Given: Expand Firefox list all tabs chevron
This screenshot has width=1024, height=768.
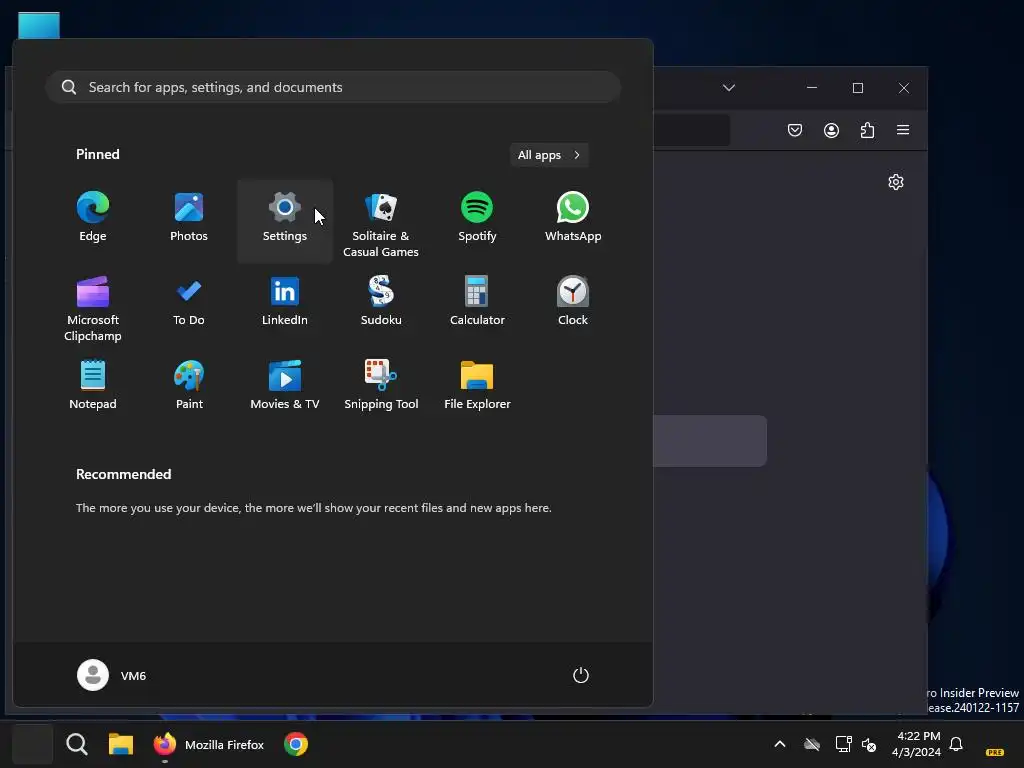Looking at the screenshot, I should 729,88.
